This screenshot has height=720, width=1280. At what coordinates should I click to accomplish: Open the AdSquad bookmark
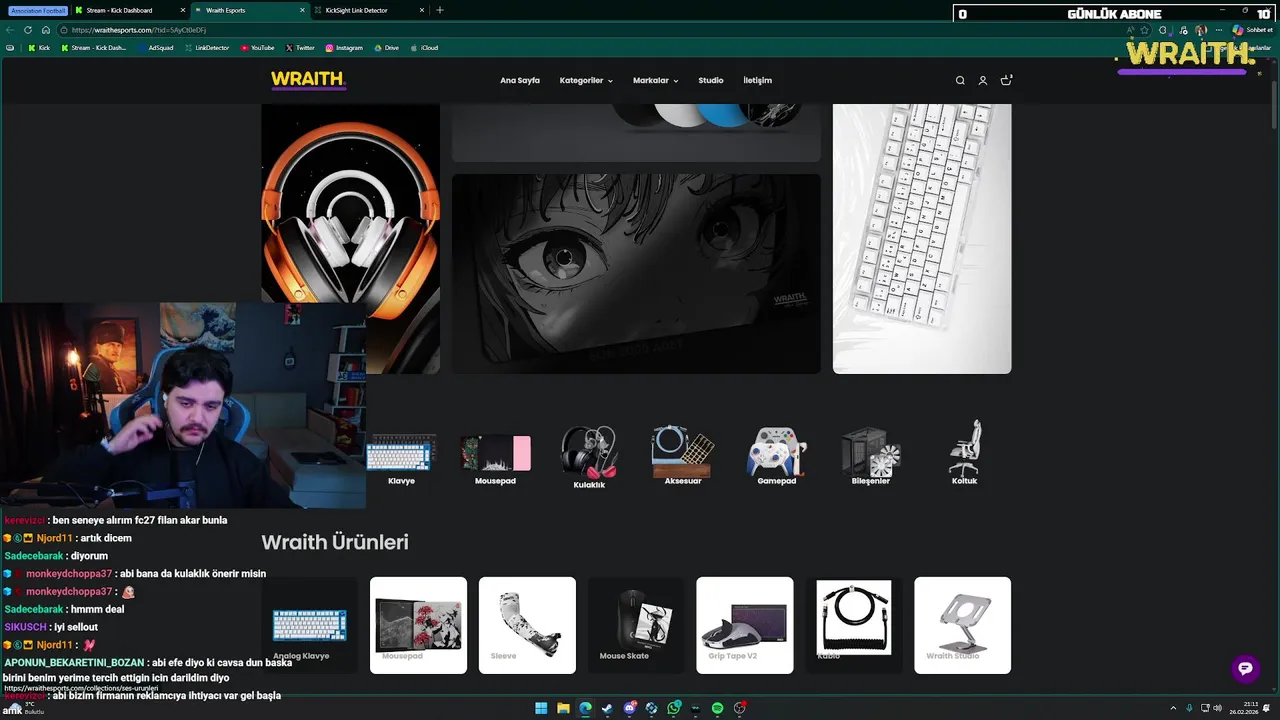(x=155, y=48)
